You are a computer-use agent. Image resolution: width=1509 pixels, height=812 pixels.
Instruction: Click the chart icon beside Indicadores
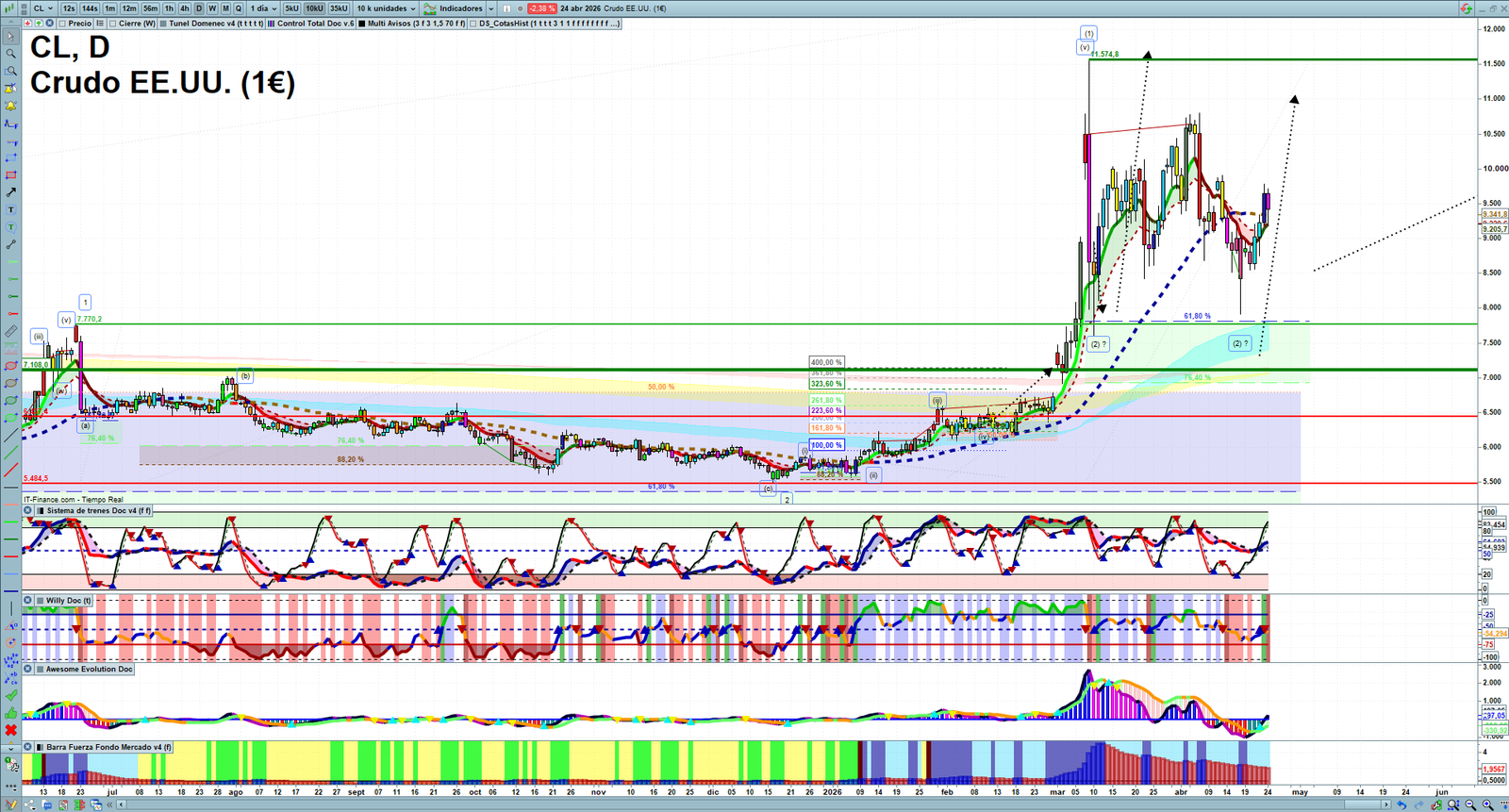(x=430, y=8)
